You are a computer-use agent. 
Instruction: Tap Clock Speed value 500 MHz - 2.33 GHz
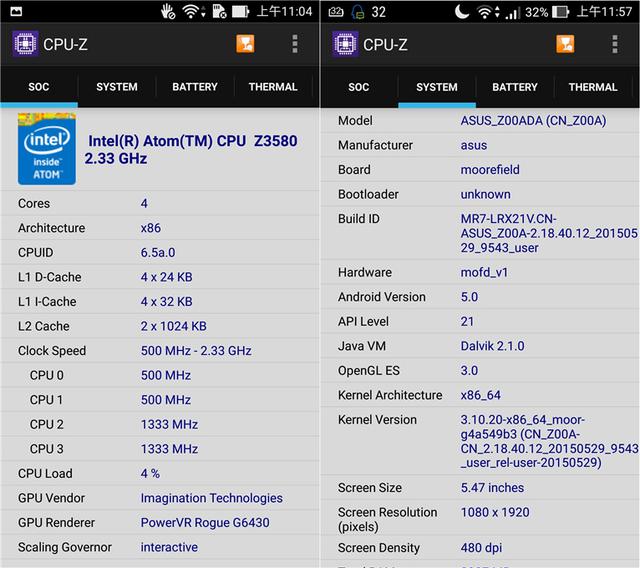[196, 351]
